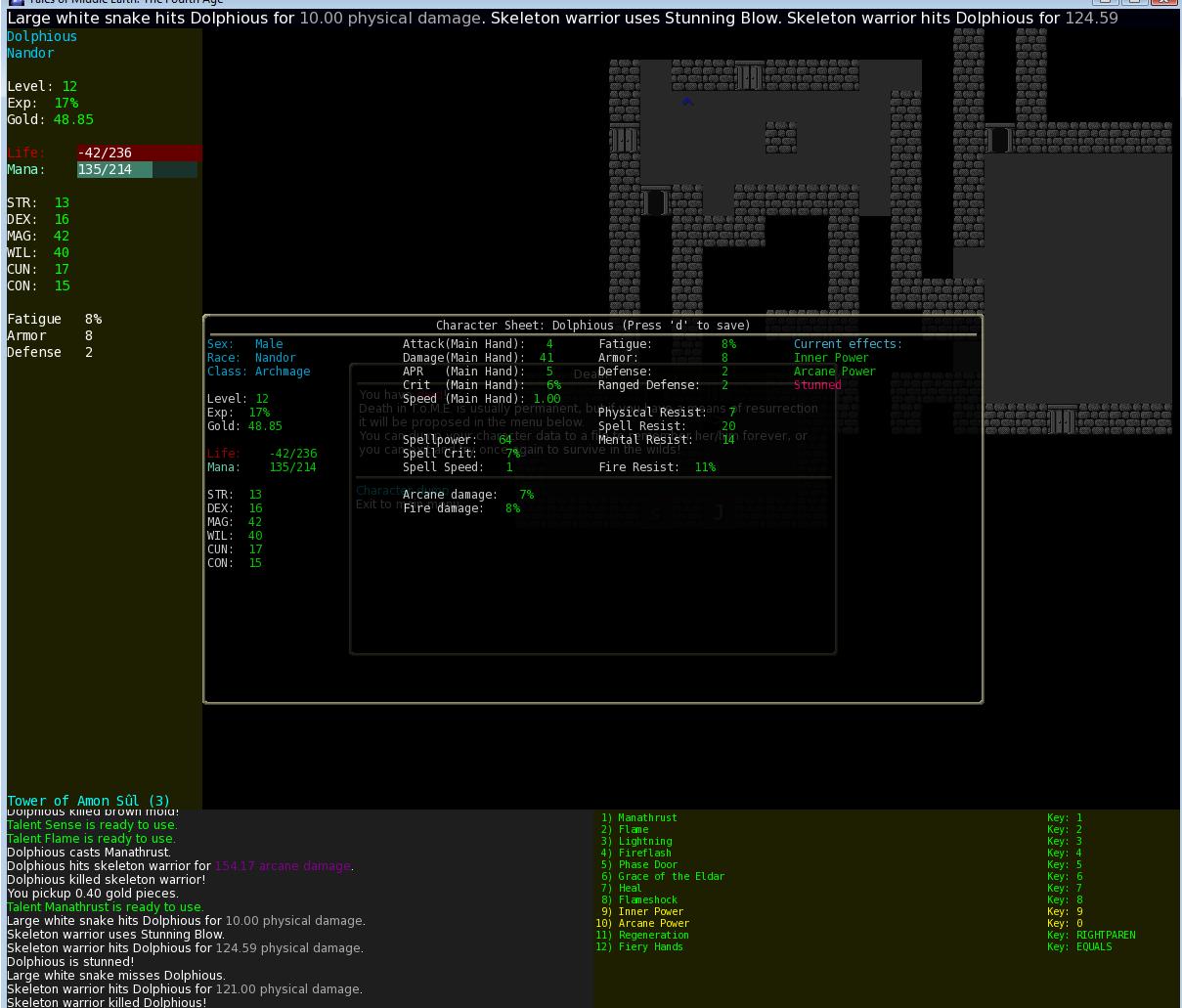Click the door on the right corridor's left wall

pyautogui.click(x=1000, y=138)
